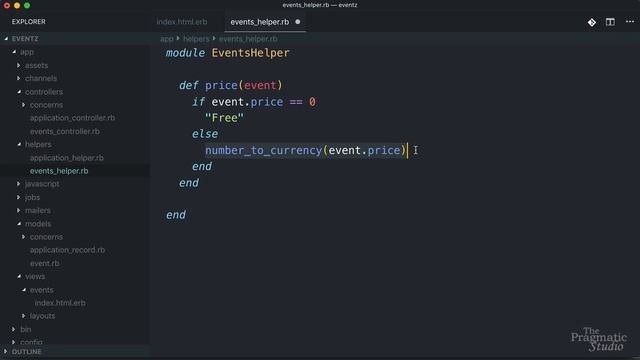Open events_controller.rb file
Viewport: 640px width, 360px height.
coord(64,131)
